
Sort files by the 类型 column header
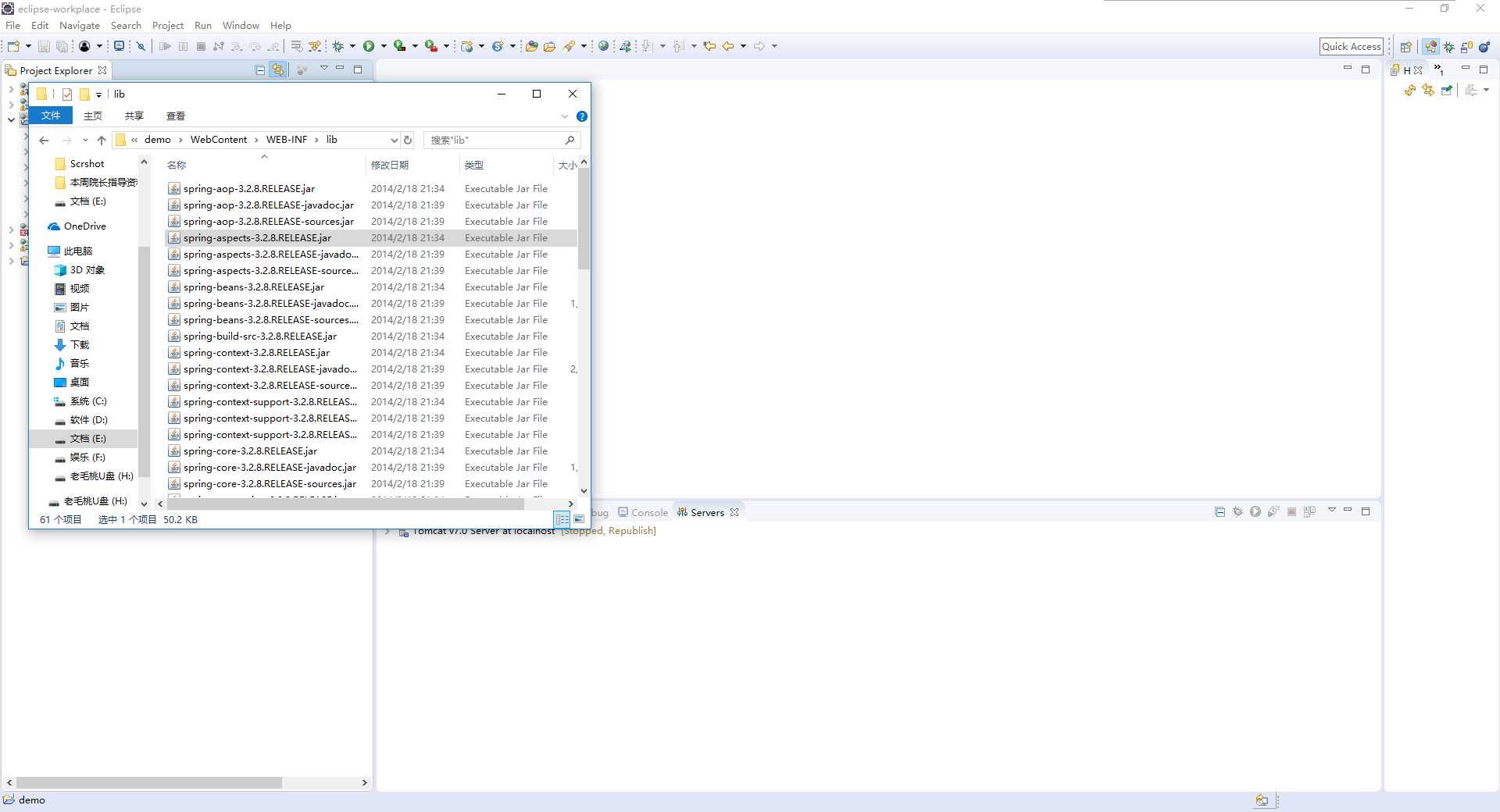pyautogui.click(x=505, y=165)
